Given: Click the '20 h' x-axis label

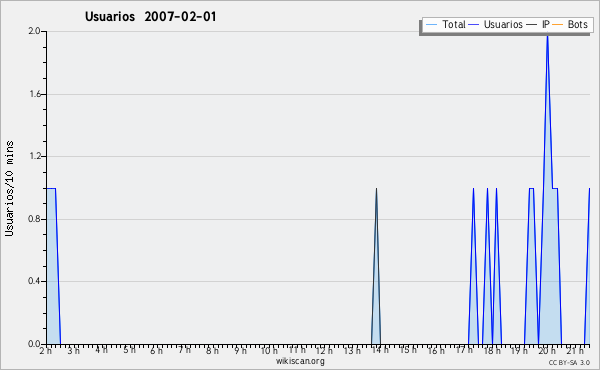Looking at the screenshot, I should pyautogui.click(x=547, y=350).
